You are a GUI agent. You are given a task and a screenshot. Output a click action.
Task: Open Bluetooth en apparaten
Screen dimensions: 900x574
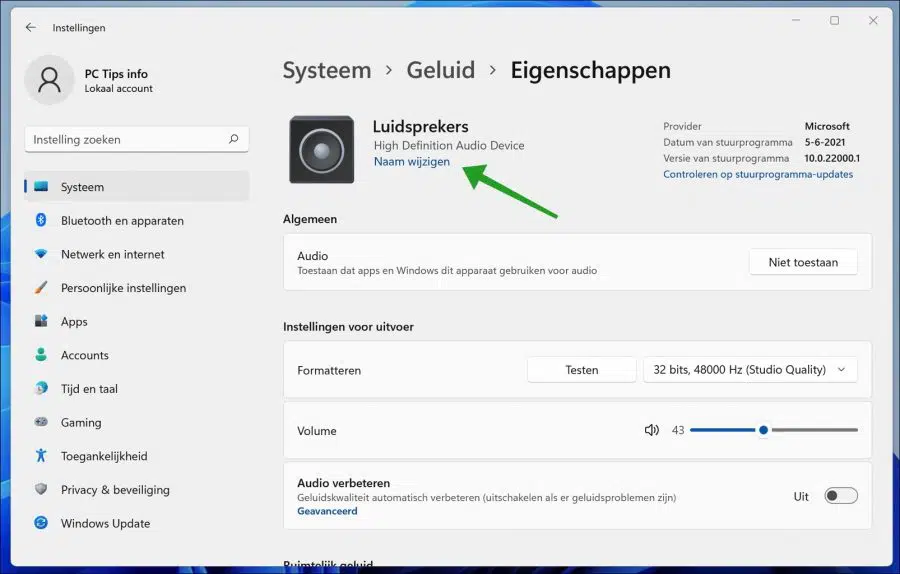137,220
